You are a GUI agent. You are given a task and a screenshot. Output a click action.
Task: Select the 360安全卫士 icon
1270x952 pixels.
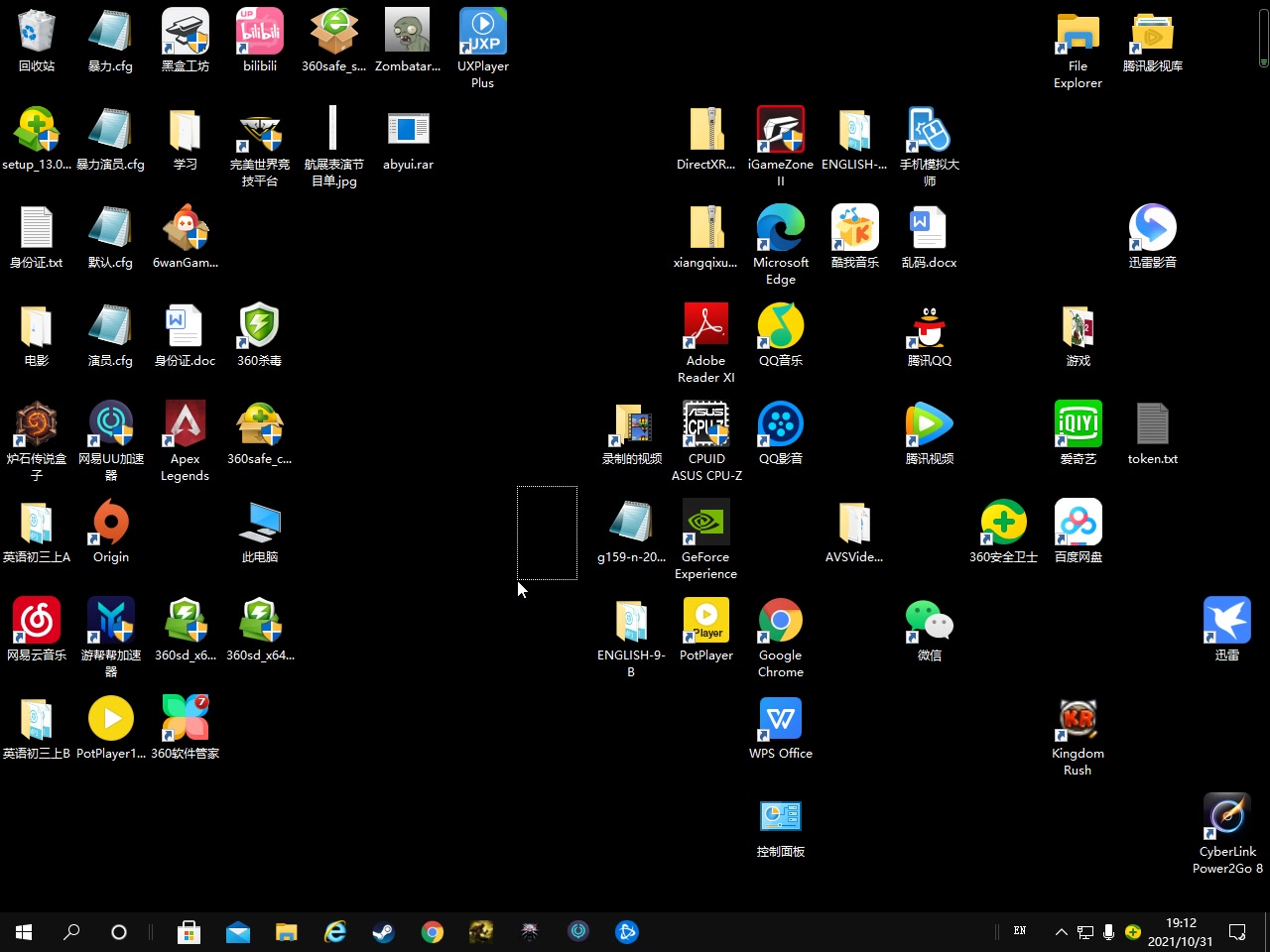pyautogui.click(x=1004, y=531)
